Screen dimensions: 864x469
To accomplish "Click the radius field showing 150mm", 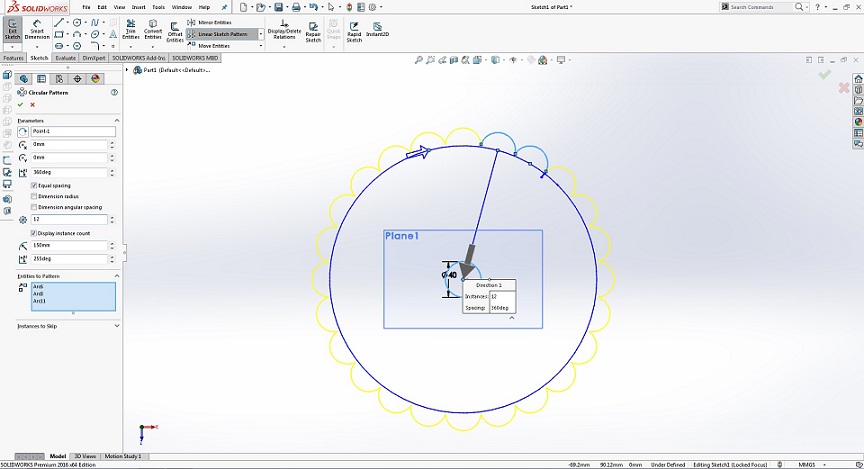I will click(x=69, y=245).
